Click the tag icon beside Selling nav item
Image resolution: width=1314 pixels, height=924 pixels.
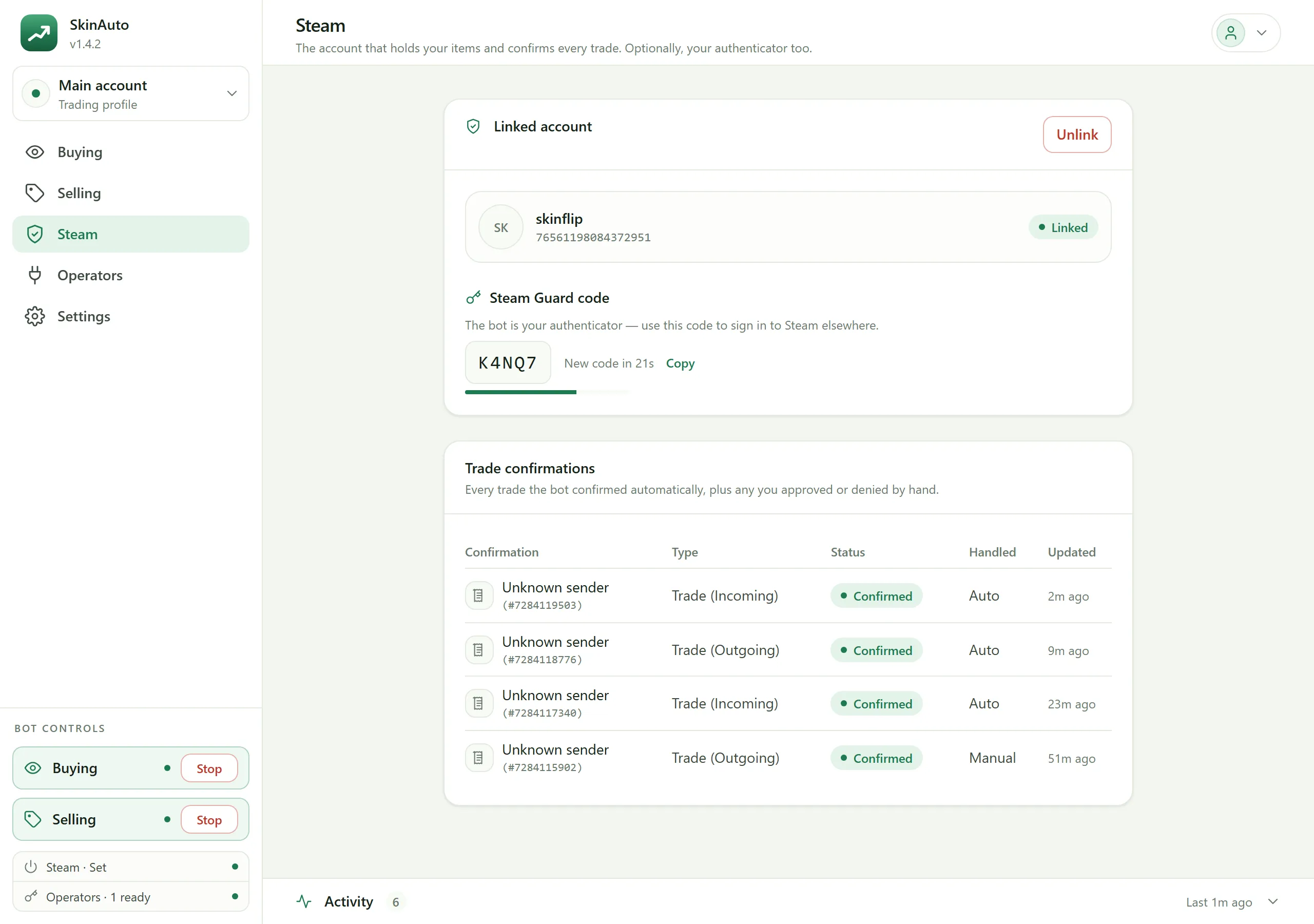point(35,194)
